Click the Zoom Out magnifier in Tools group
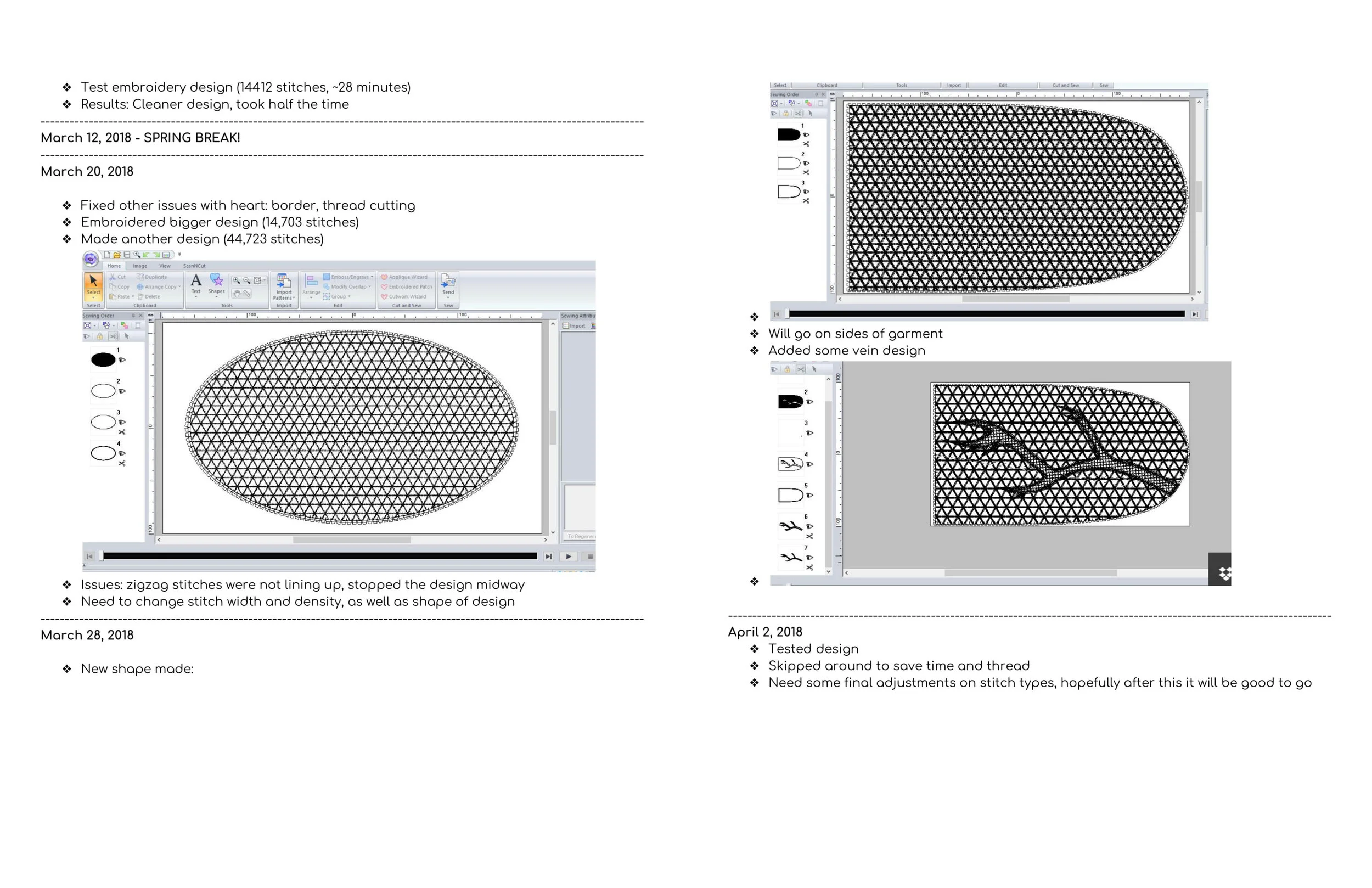The width and height of the screenshot is (1372, 888). 247,280
